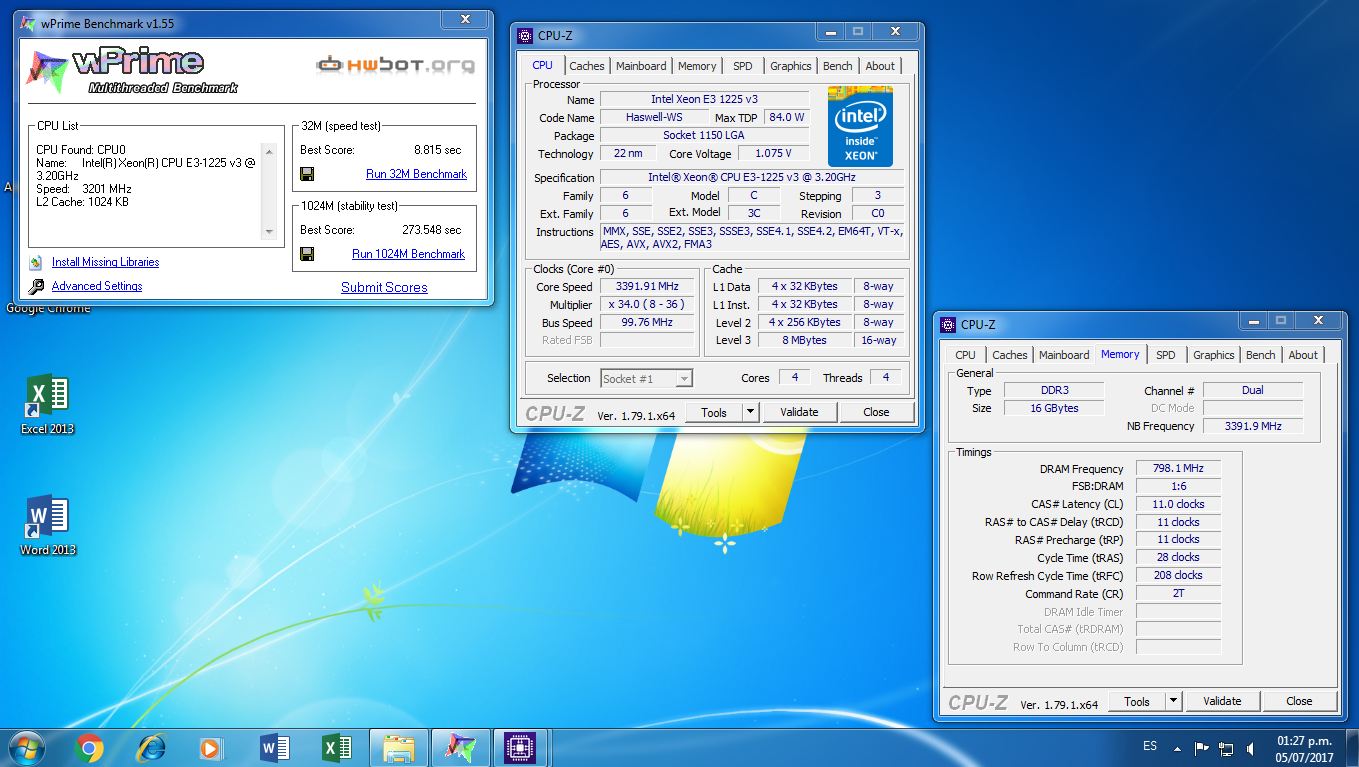
Task: Click Tools button in main CPU-Z window
Action: (x=714, y=412)
